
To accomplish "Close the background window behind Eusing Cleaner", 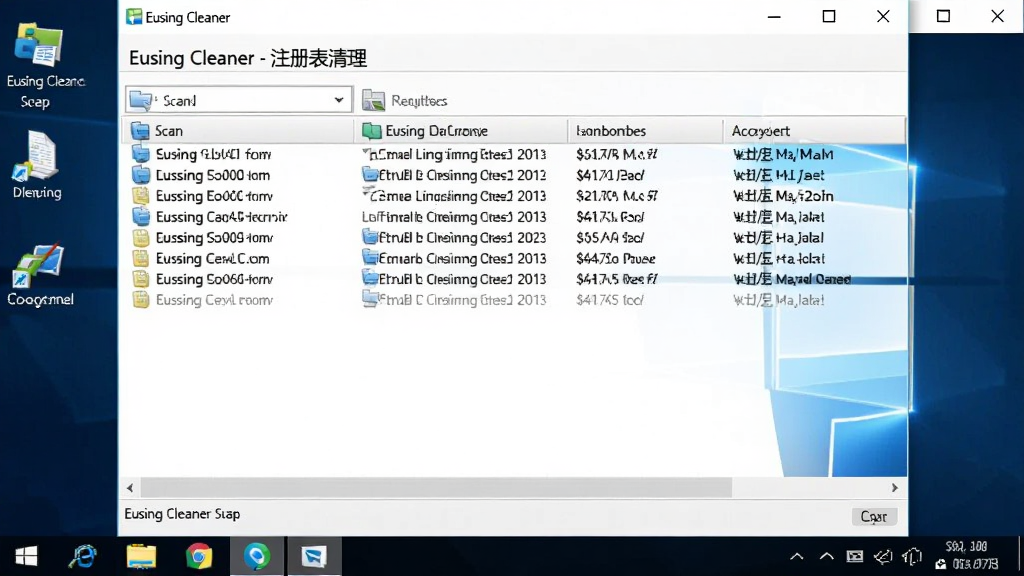I will (x=997, y=16).
